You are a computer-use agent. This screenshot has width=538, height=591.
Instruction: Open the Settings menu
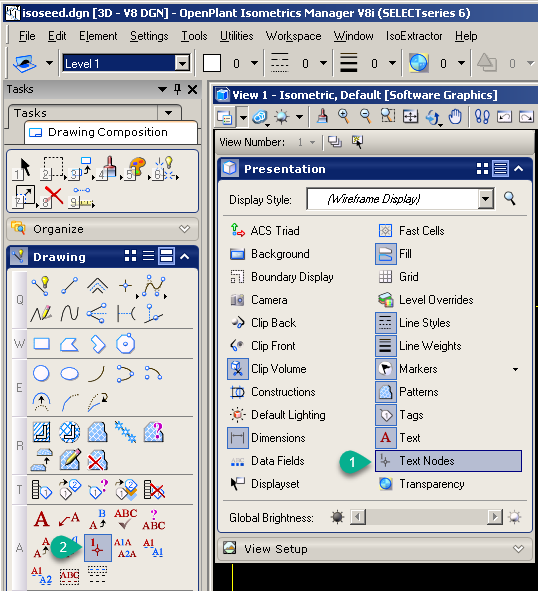click(149, 36)
